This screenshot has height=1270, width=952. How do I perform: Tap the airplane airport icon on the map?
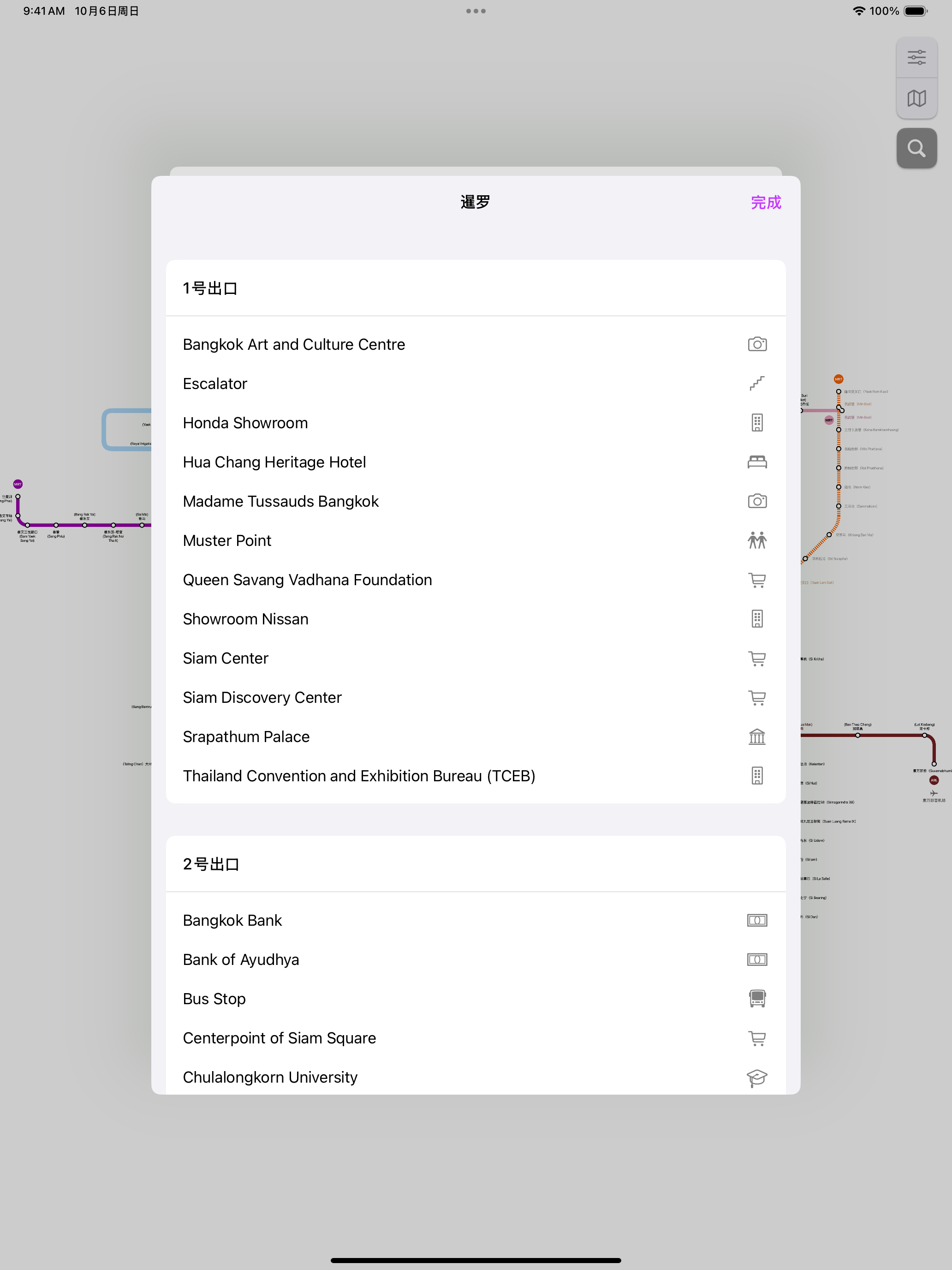pyautogui.click(x=934, y=793)
